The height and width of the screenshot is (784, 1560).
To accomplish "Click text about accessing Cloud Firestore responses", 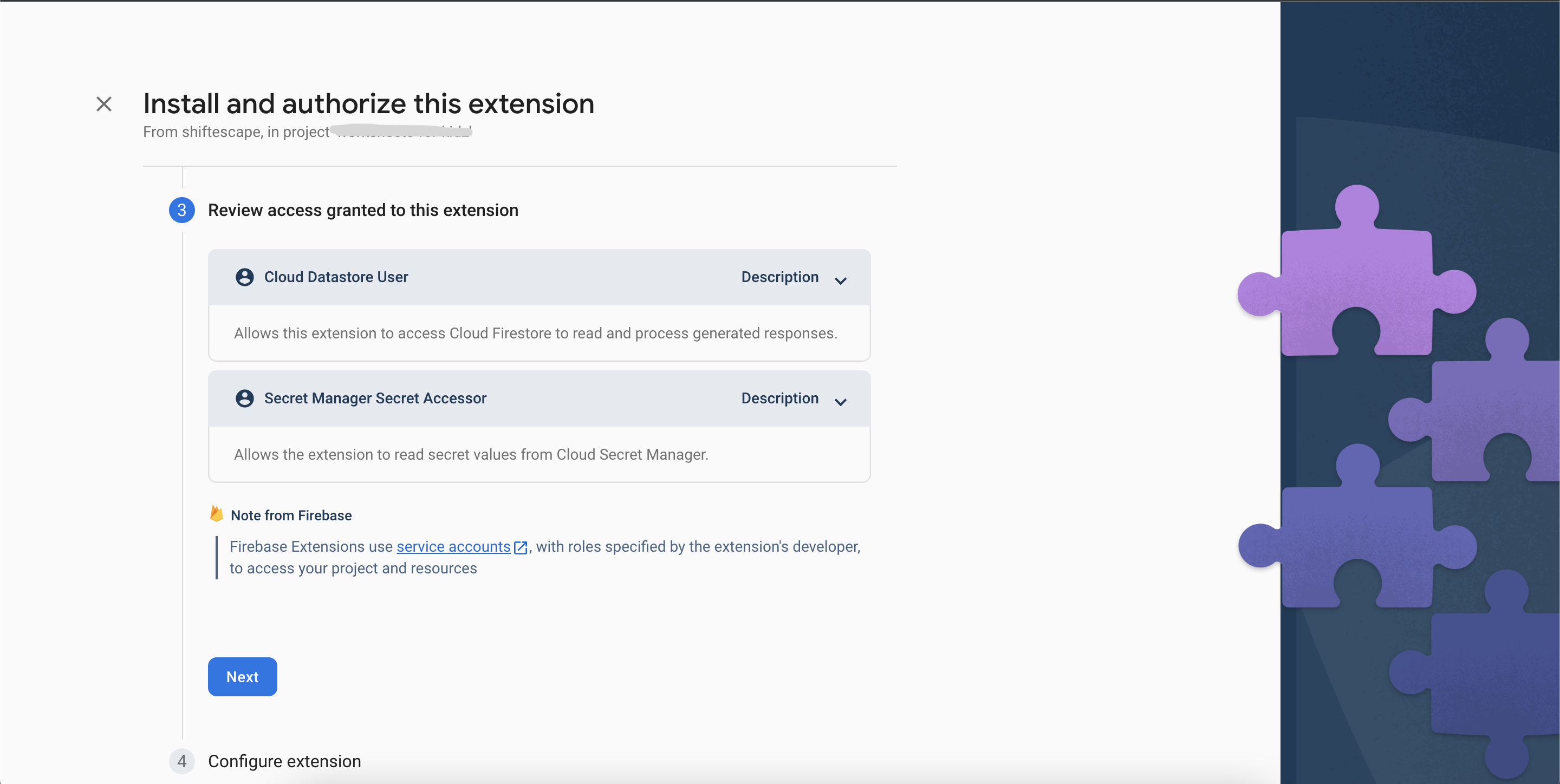I will (536, 334).
